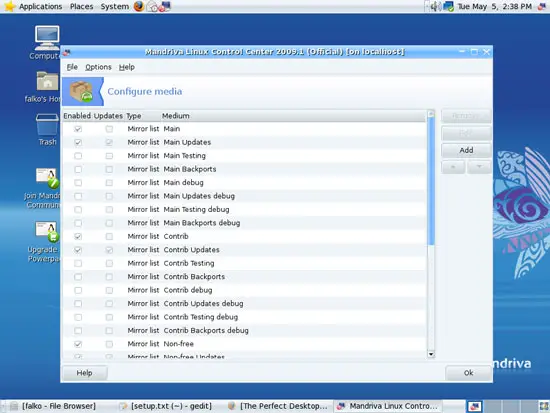Image resolution: width=550 pixels, height=413 pixels.
Task: Click the Configure media package icon
Action: coord(81,92)
